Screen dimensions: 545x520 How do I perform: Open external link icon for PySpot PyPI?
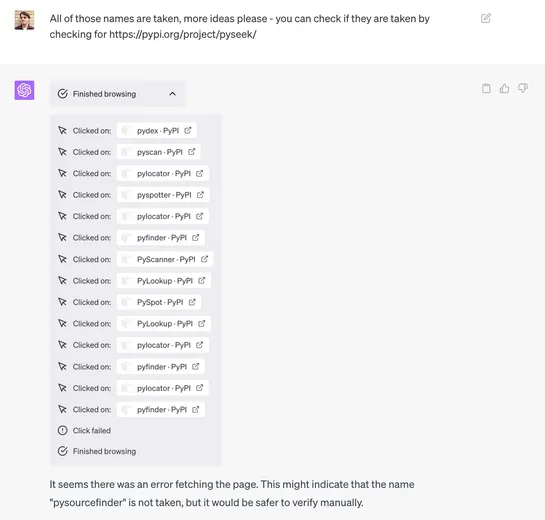192,302
